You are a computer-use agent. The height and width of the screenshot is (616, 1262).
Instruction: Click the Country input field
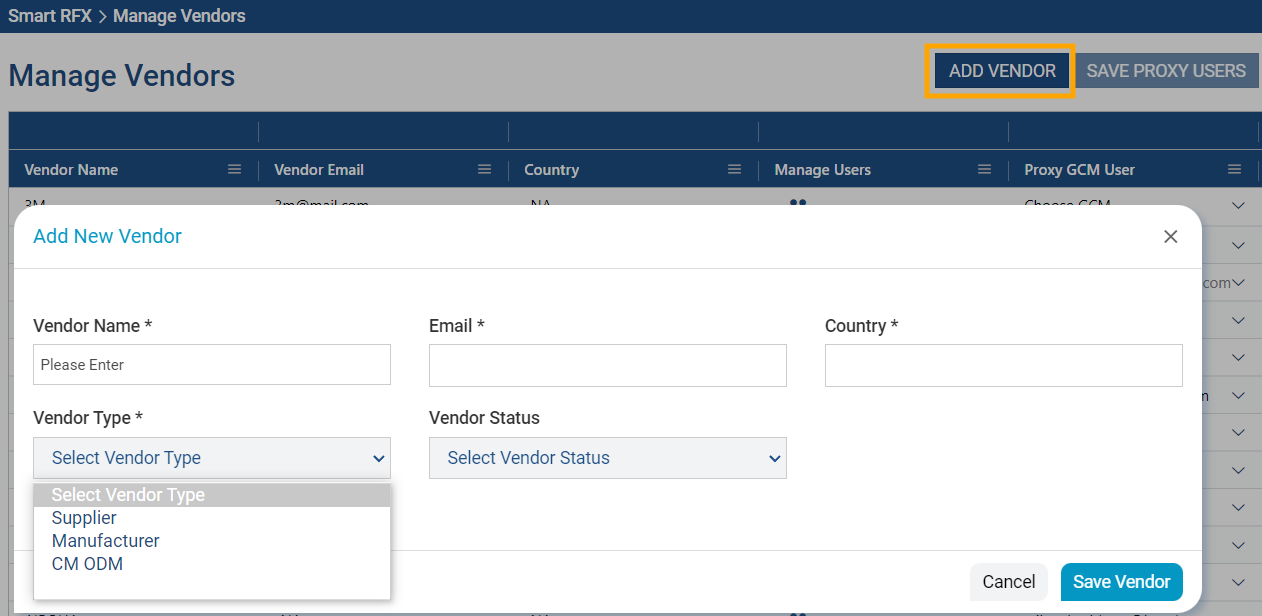(x=1003, y=365)
